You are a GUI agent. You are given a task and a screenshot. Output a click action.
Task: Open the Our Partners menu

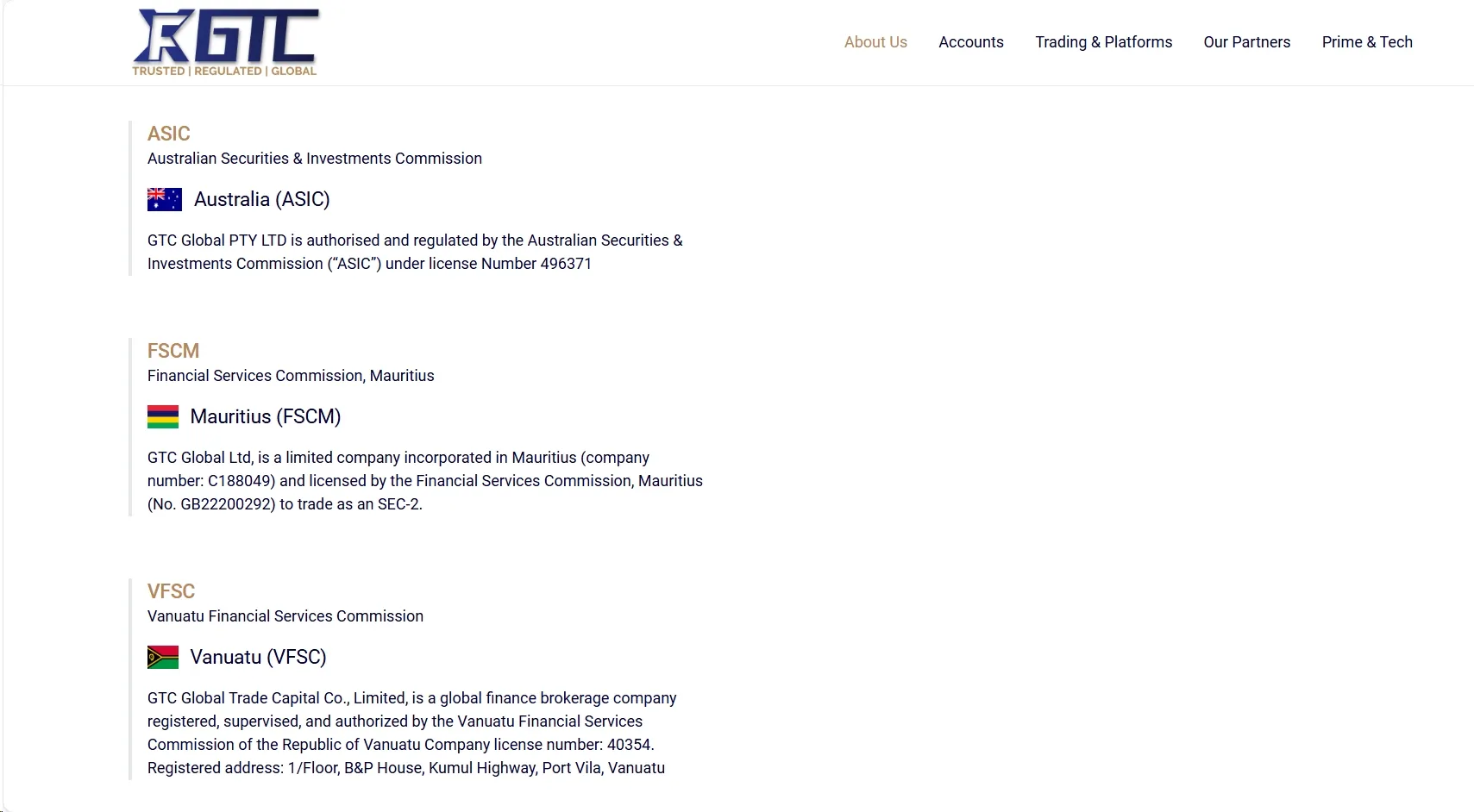[1247, 42]
